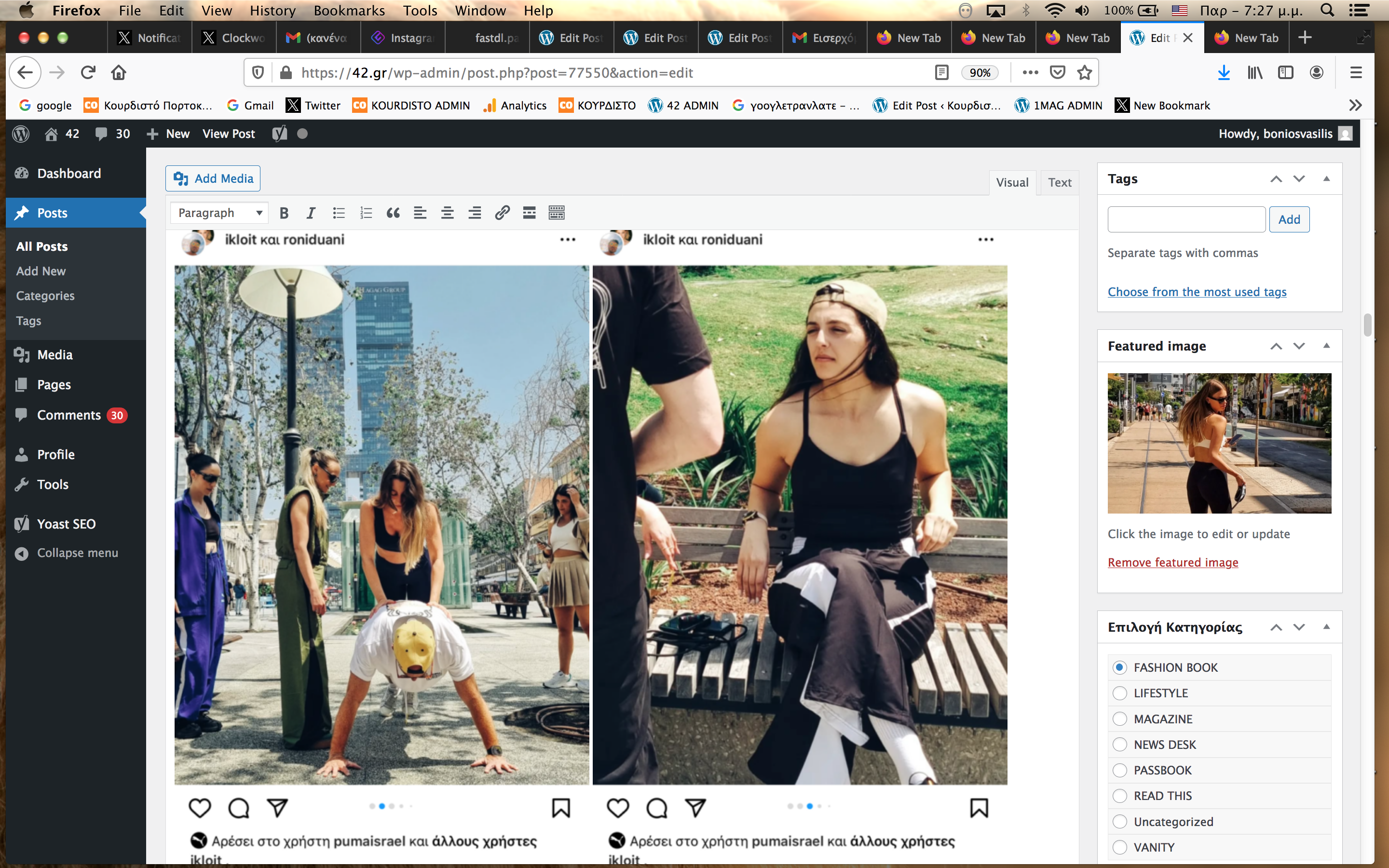Toggle the editor toolbar (kitchen sink)
This screenshot has width=1389, height=868.
point(556,213)
